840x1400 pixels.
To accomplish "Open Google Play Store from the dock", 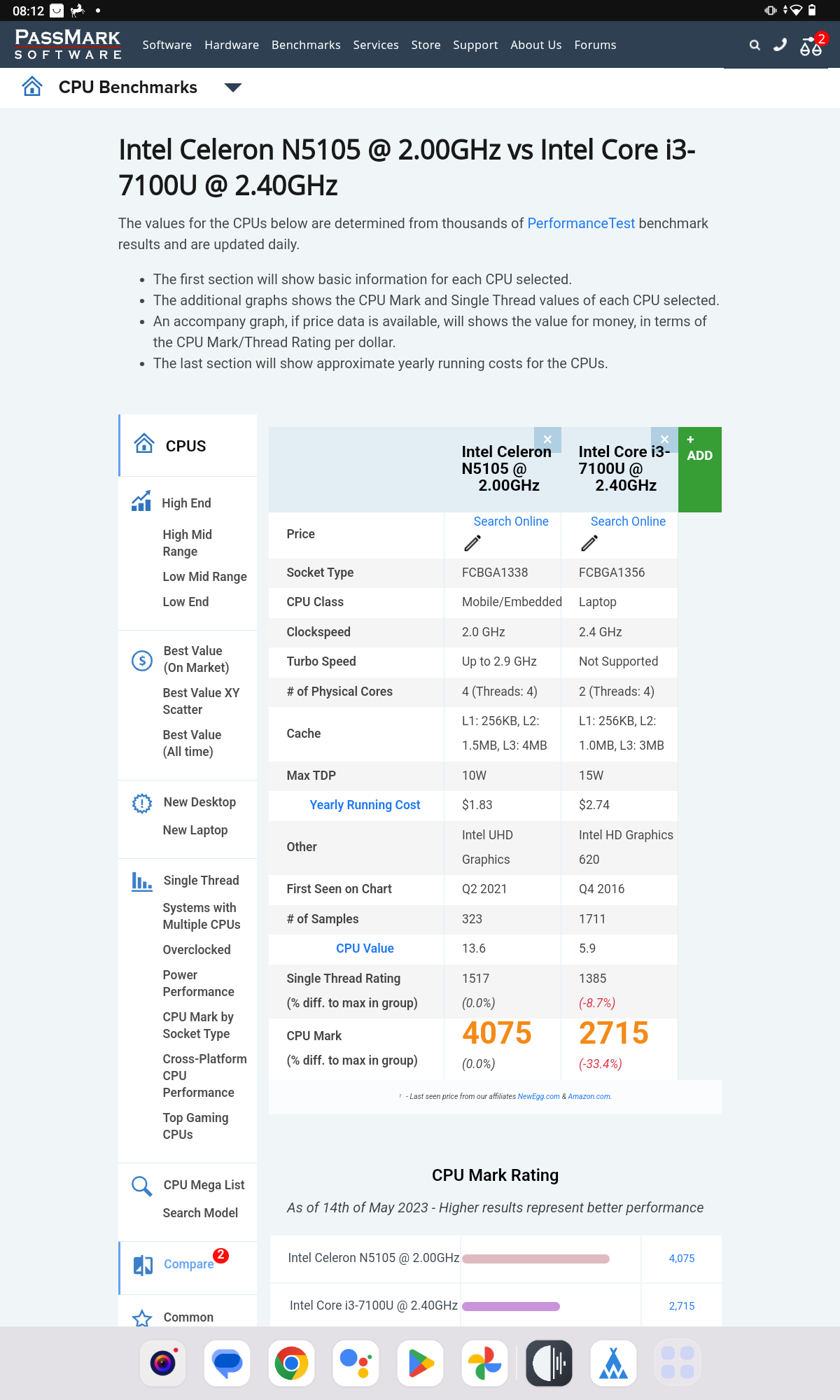I will 420,1363.
